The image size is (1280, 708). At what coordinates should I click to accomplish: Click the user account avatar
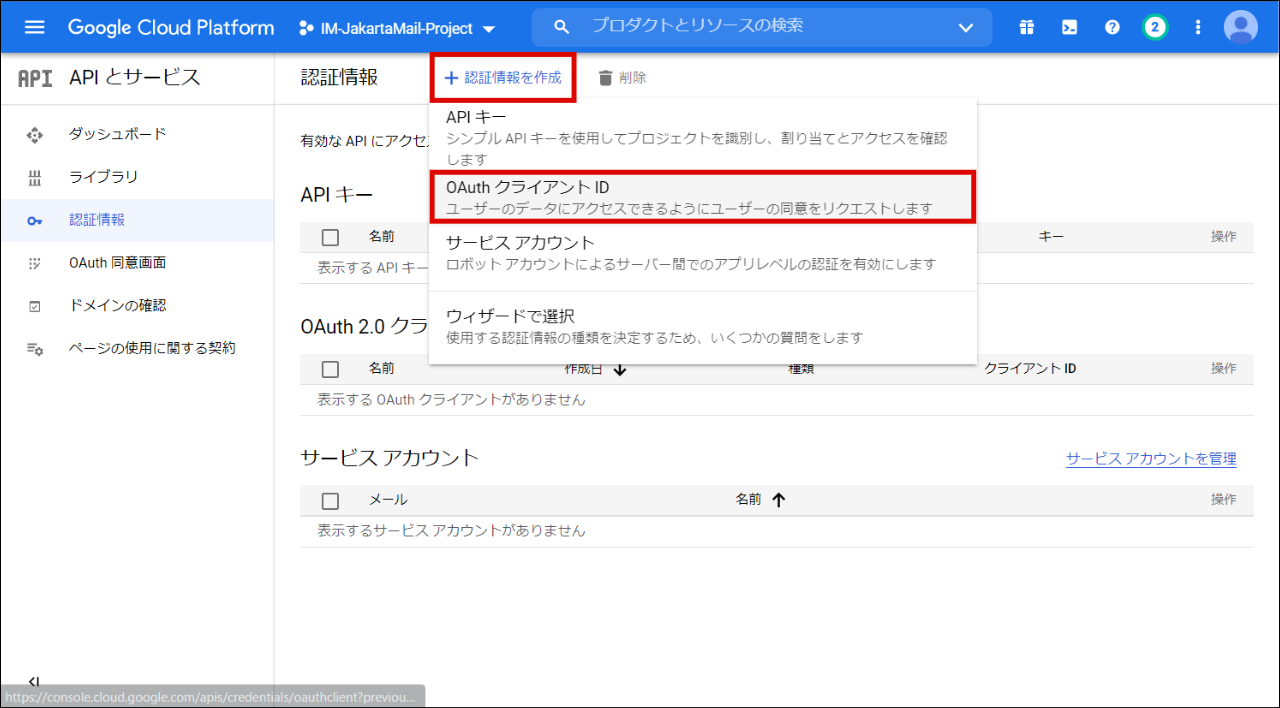pyautogui.click(x=1241, y=28)
